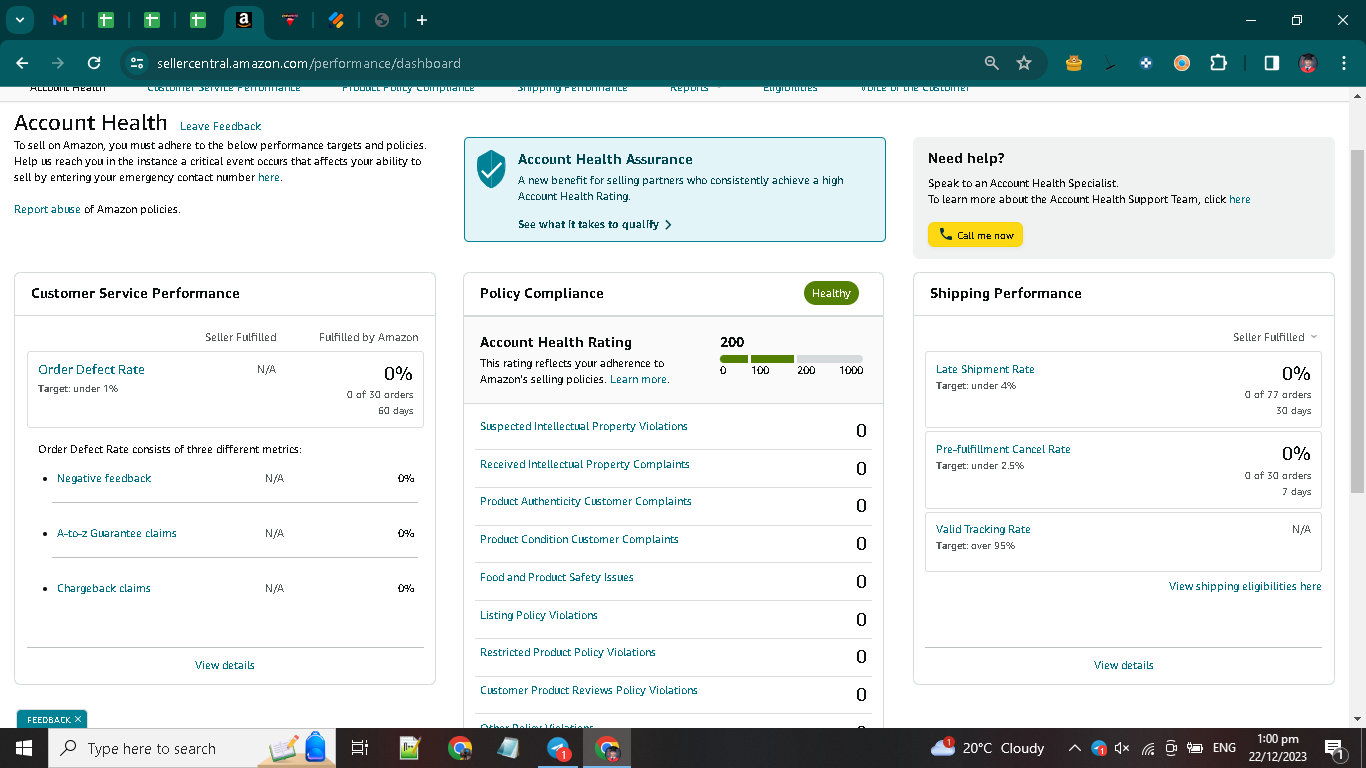The image size is (1366, 768).
Task: Open Account Health Support Team 'here' link
Action: click(1239, 199)
